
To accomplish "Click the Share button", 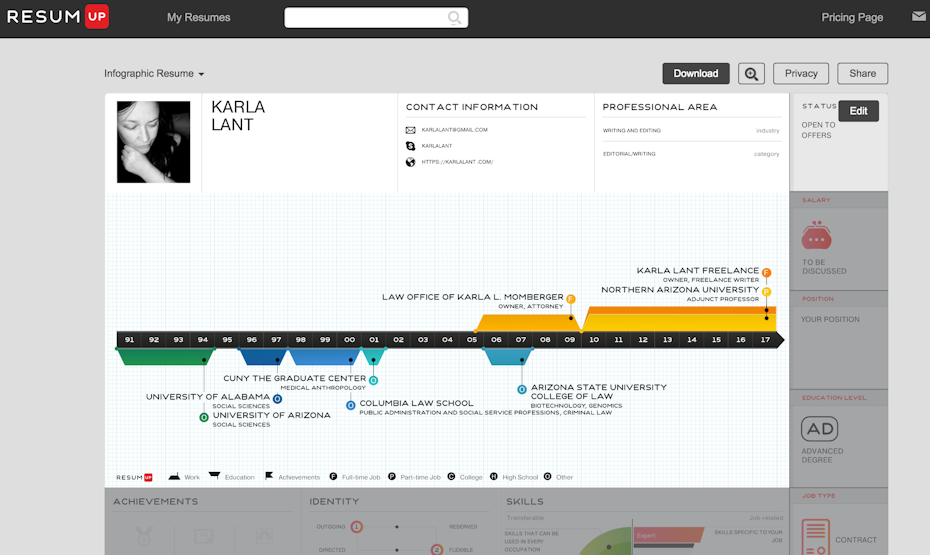I will click(x=862, y=73).
